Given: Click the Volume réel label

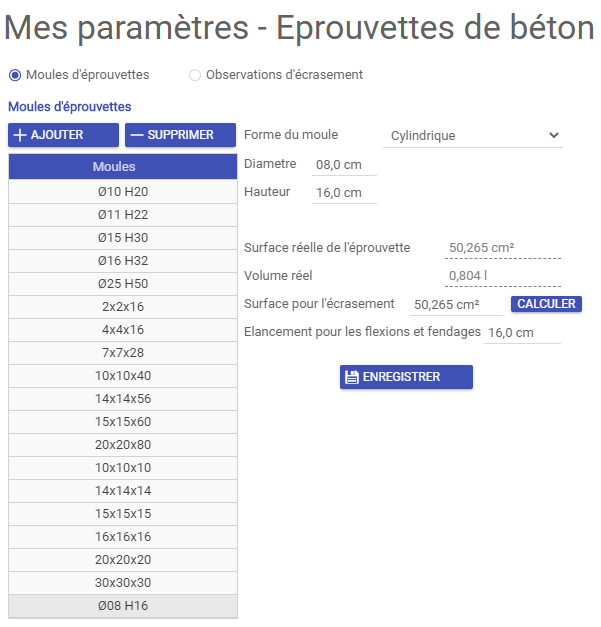Looking at the screenshot, I should (x=278, y=276).
